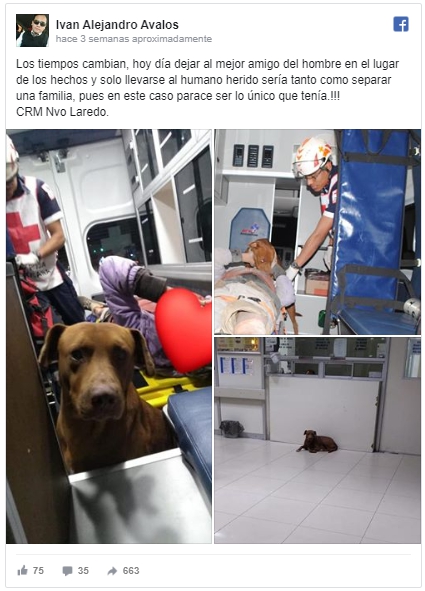
Task: Open the large photo of the brown dog in ambulance
Action: pyautogui.click(x=109, y=336)
